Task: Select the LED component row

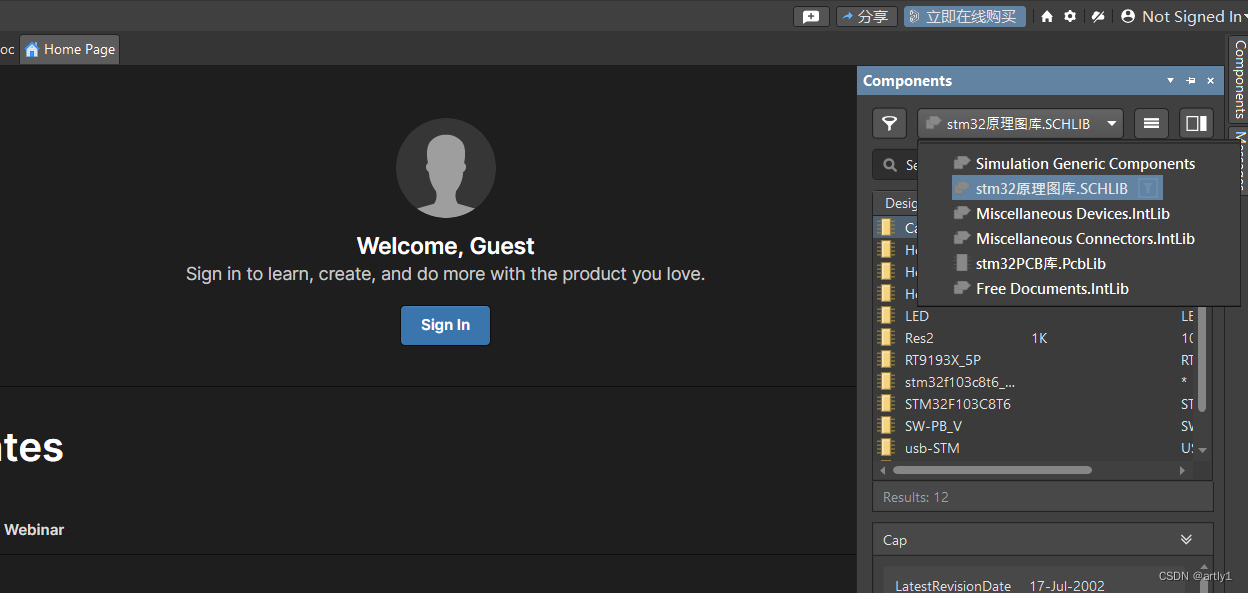Action: point(1034,316)
